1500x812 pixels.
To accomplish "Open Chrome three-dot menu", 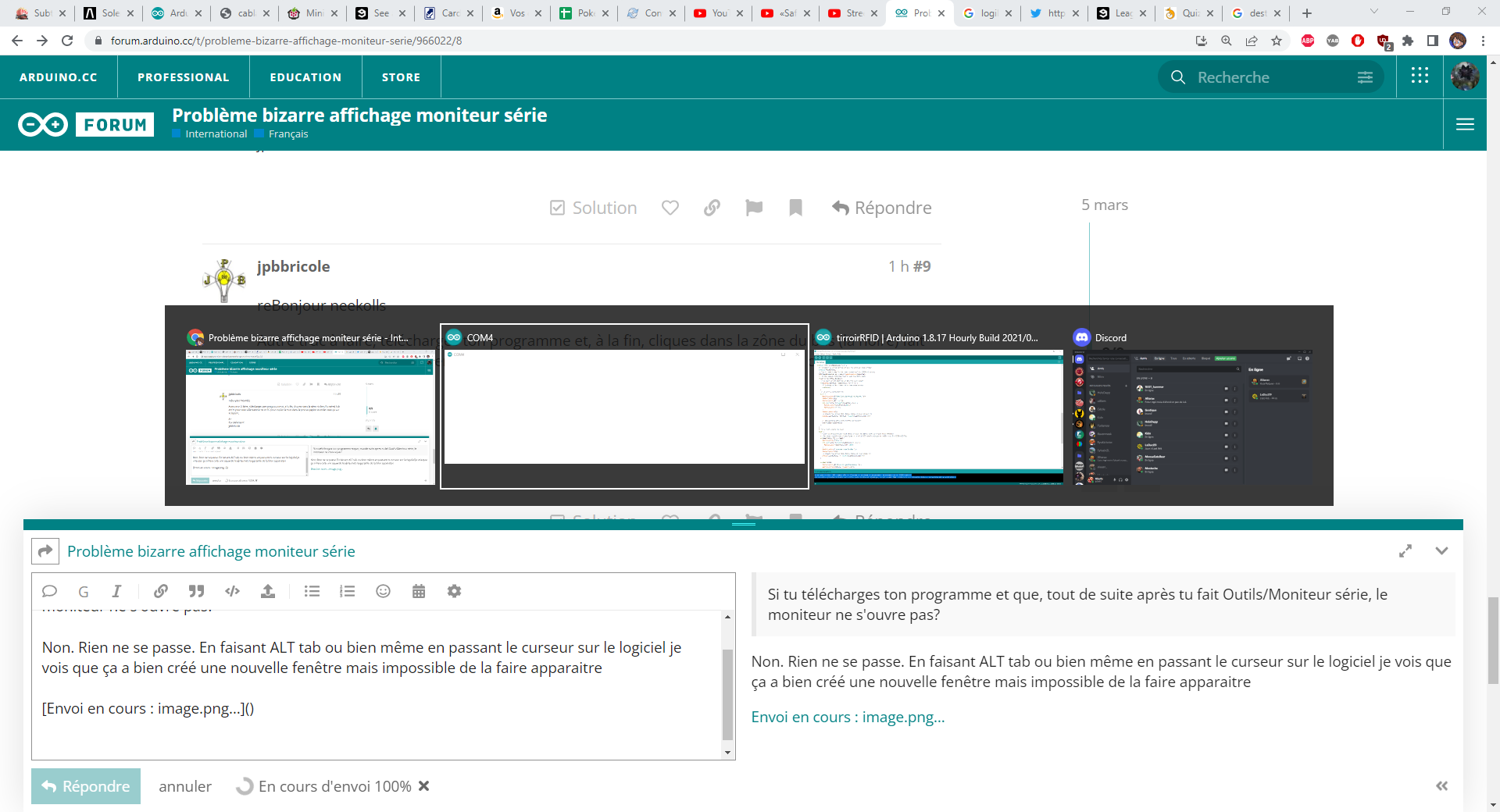I will [x=1484, y=41].
